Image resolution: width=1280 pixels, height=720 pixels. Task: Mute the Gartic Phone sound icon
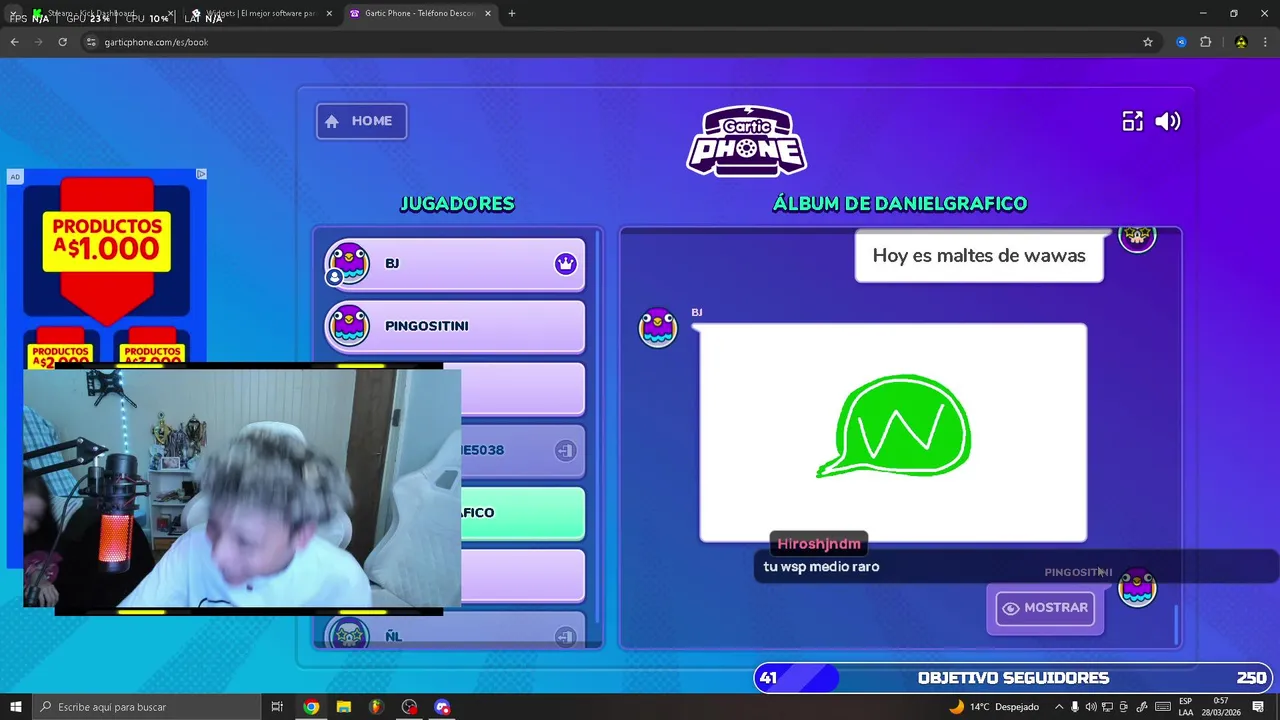tap(1167, 121)
